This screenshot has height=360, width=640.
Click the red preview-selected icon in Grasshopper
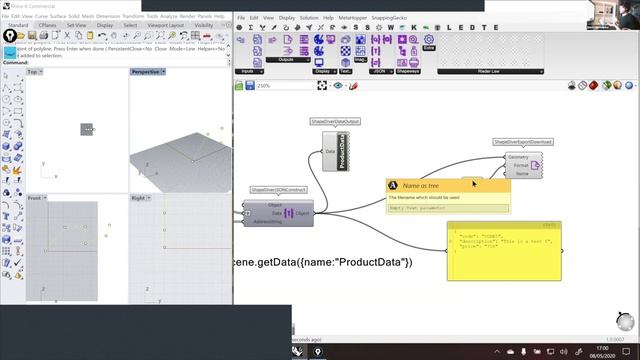click(x=593, y=85)
